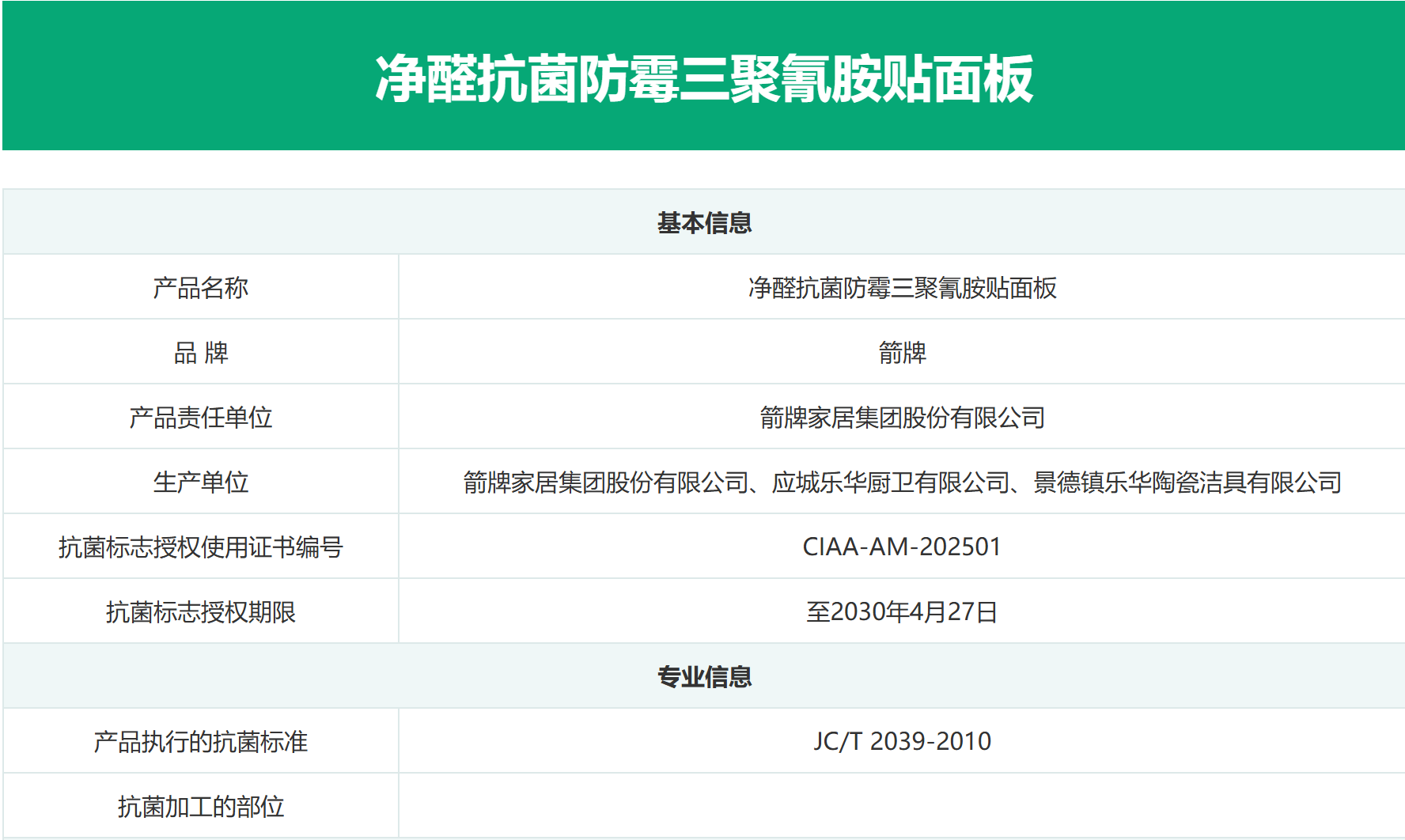
Task: Click the 抗菌标志授权期限 row label
Action: point(201,612)
